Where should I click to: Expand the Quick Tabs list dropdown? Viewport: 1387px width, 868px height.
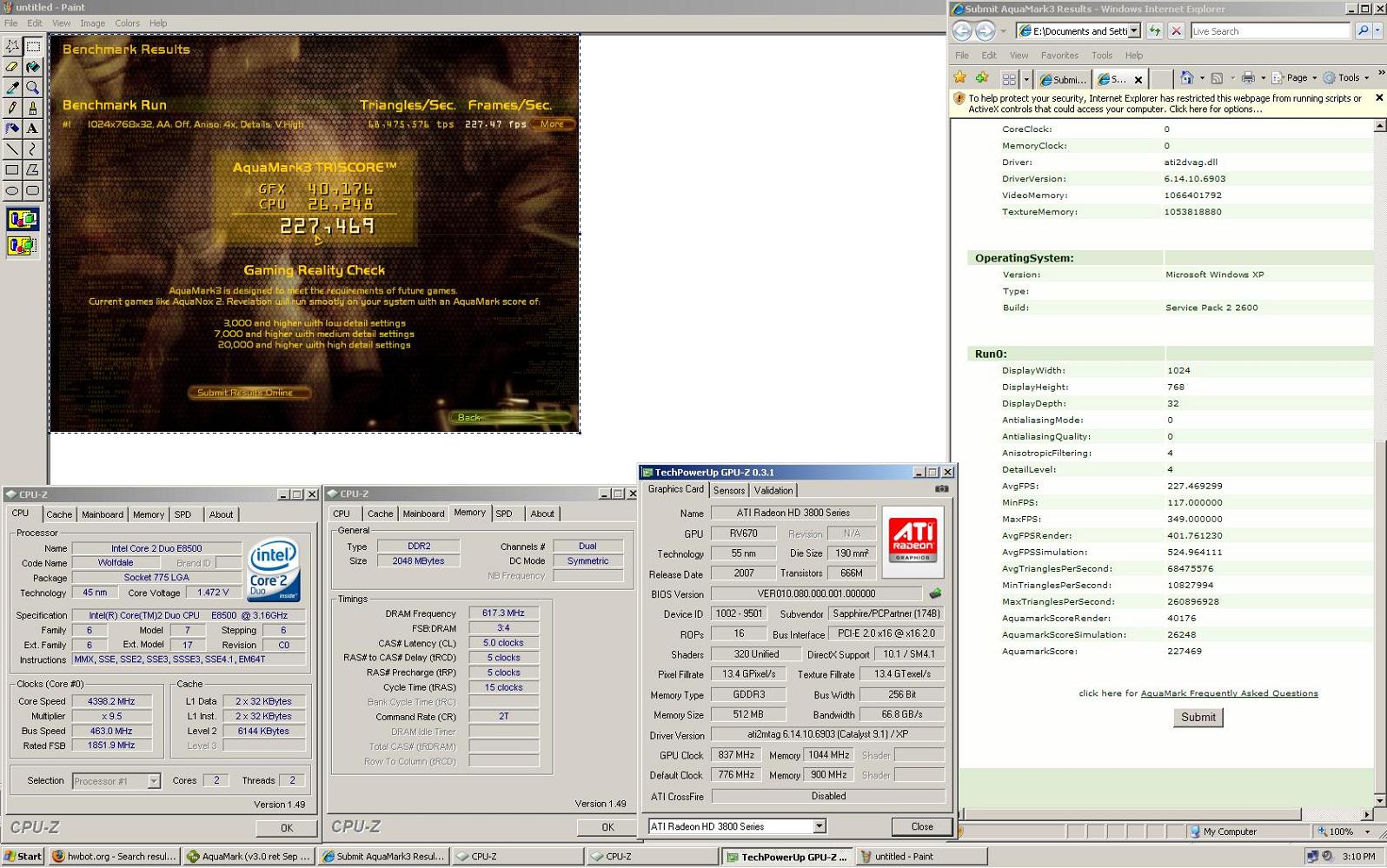(1026, 79)
